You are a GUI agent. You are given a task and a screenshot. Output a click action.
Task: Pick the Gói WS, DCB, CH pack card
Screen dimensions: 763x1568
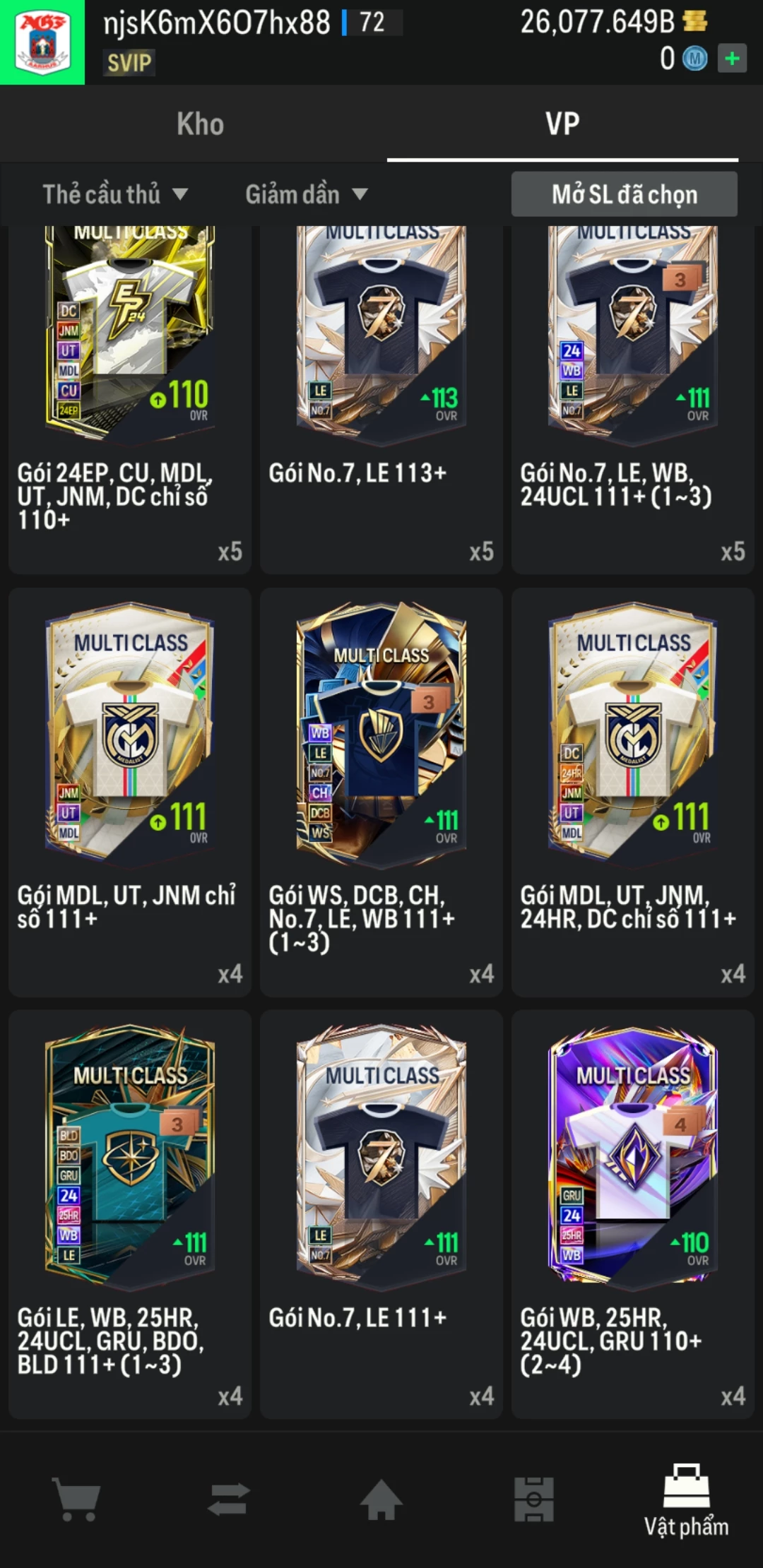pos(381,792)
